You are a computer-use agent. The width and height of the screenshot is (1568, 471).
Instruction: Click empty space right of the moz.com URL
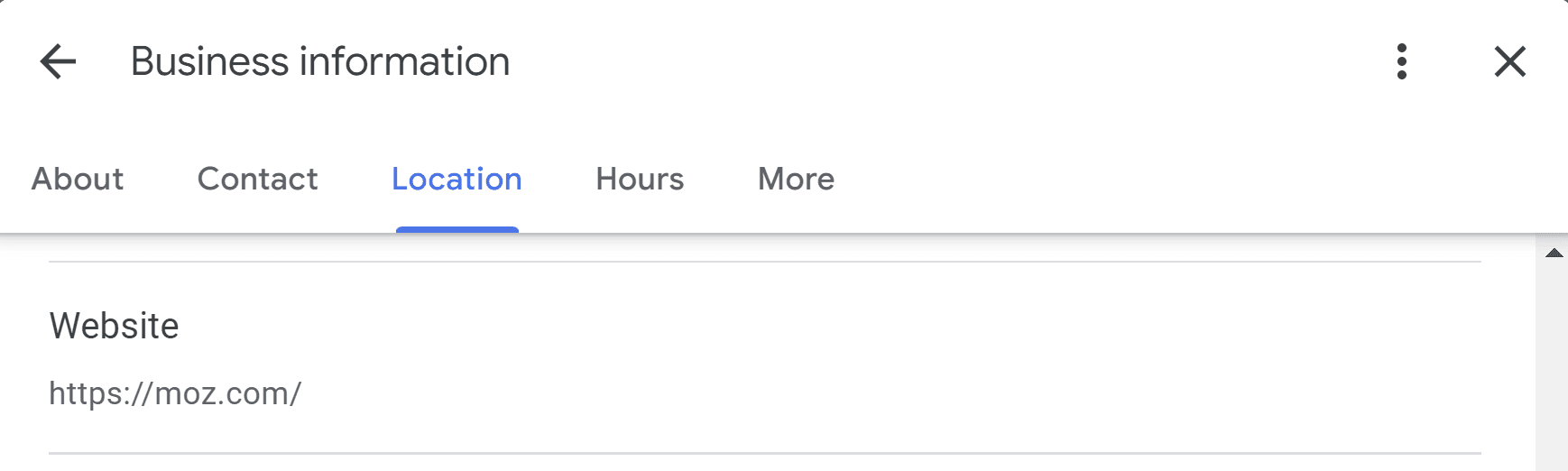coord(812,393)
